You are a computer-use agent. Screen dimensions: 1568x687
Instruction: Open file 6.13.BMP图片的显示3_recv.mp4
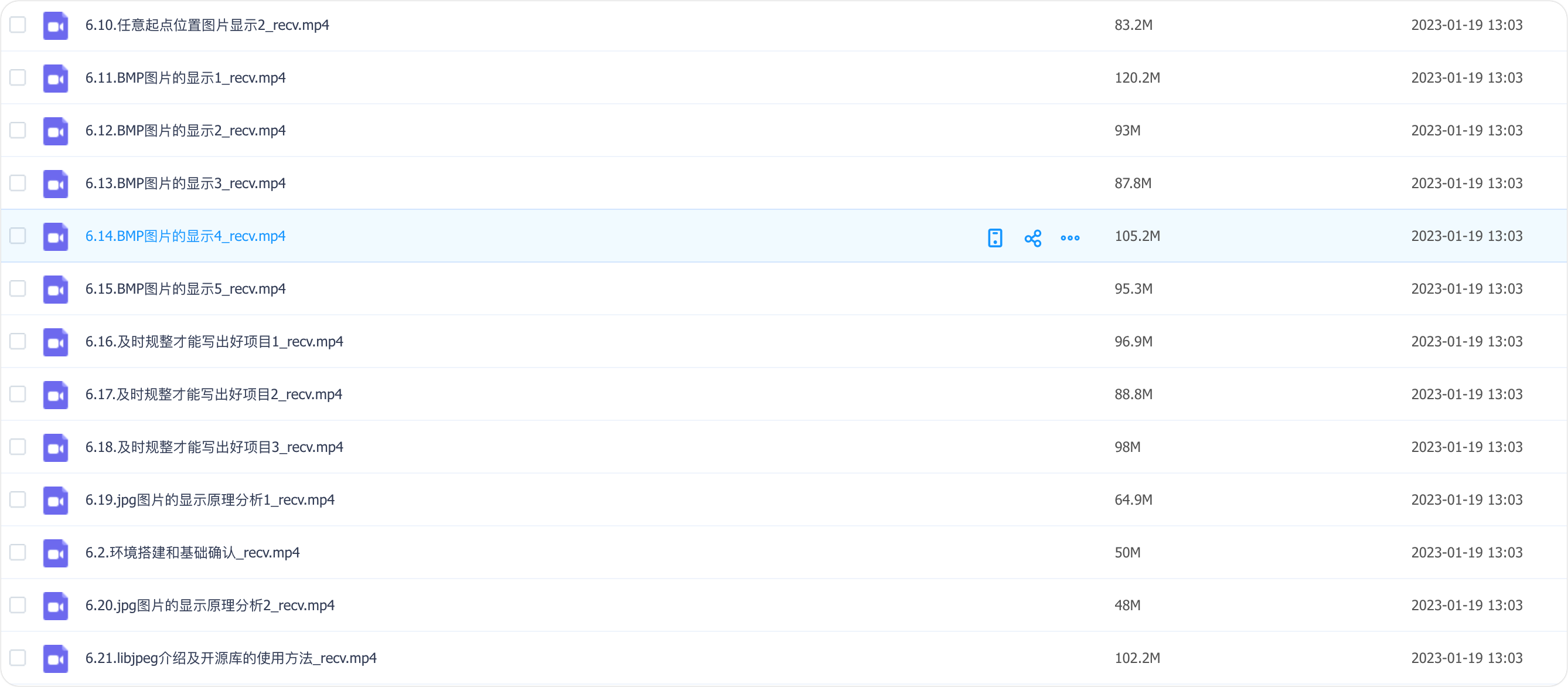pos(185,183)
